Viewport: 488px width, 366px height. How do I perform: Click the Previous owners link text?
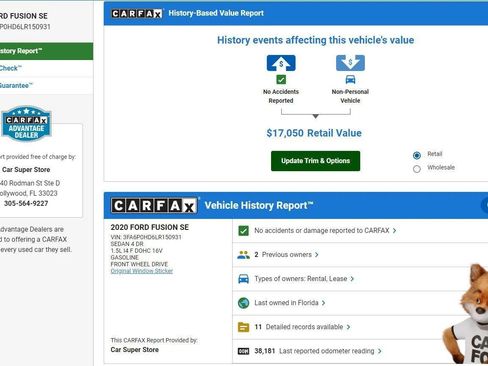tap(287, 255)
